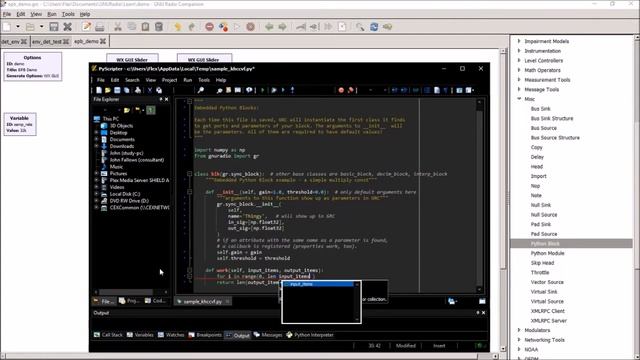Screen dimensions: 640x360
Task: Click the Debug play icon in PyScripter toolbar
Action: (274, 90)
